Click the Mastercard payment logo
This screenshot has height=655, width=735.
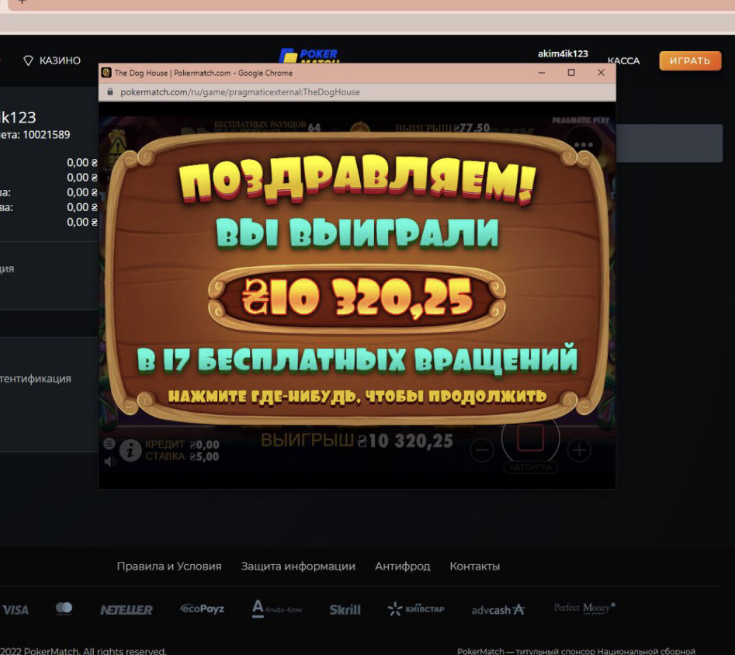click(64, 608)
